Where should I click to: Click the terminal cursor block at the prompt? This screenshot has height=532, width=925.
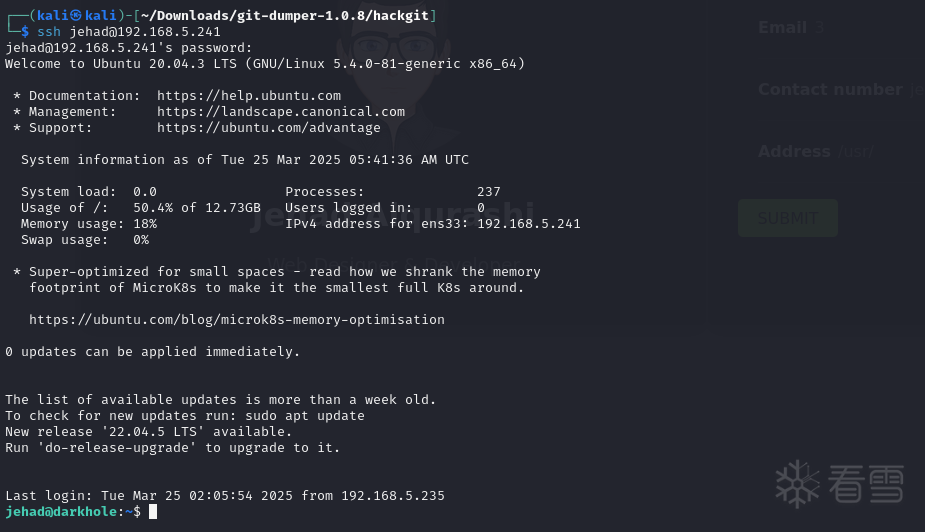pyautogui.click(x=153, y=512)
